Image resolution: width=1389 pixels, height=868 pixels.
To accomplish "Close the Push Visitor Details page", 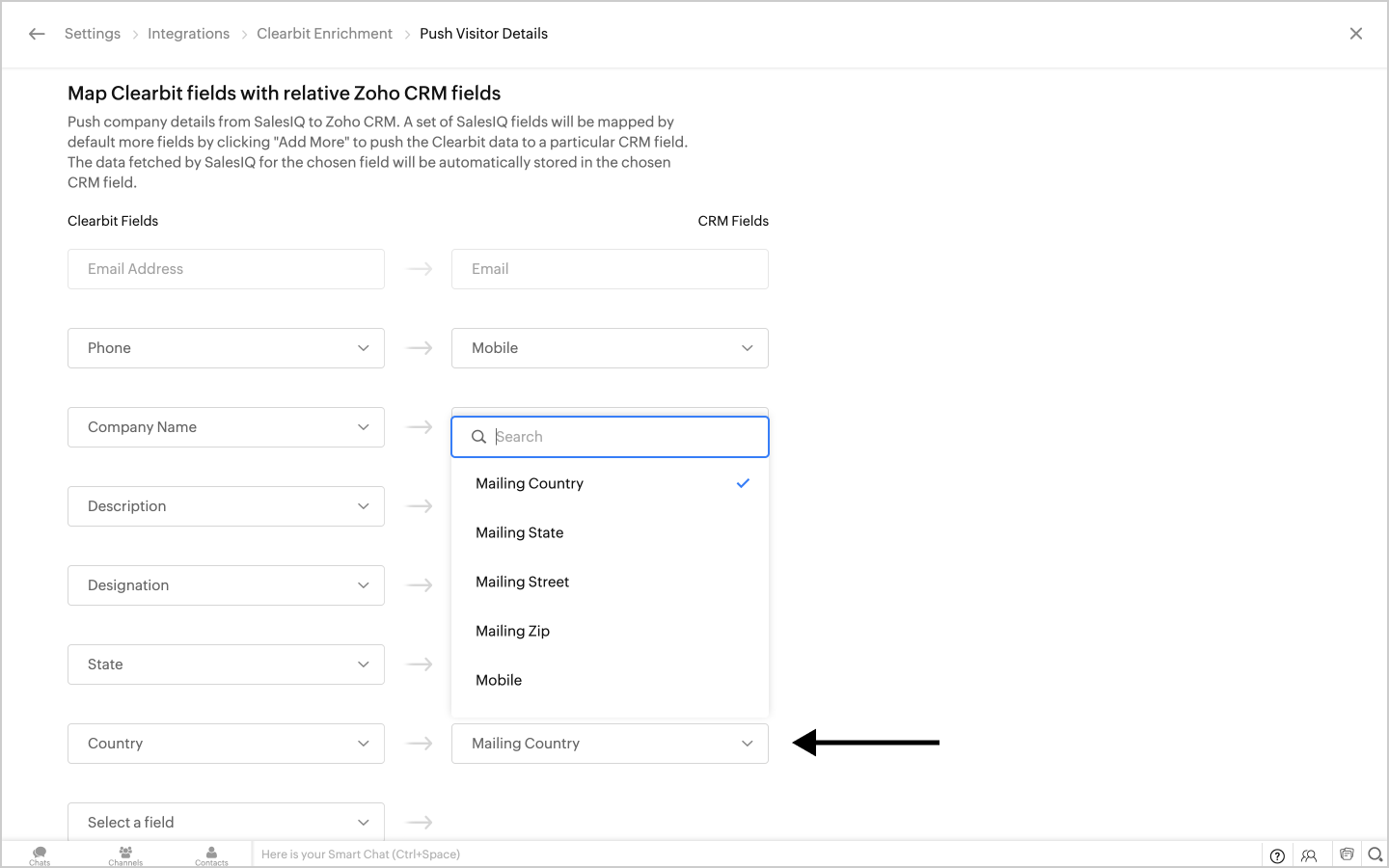I will (x=1356, y=34).
